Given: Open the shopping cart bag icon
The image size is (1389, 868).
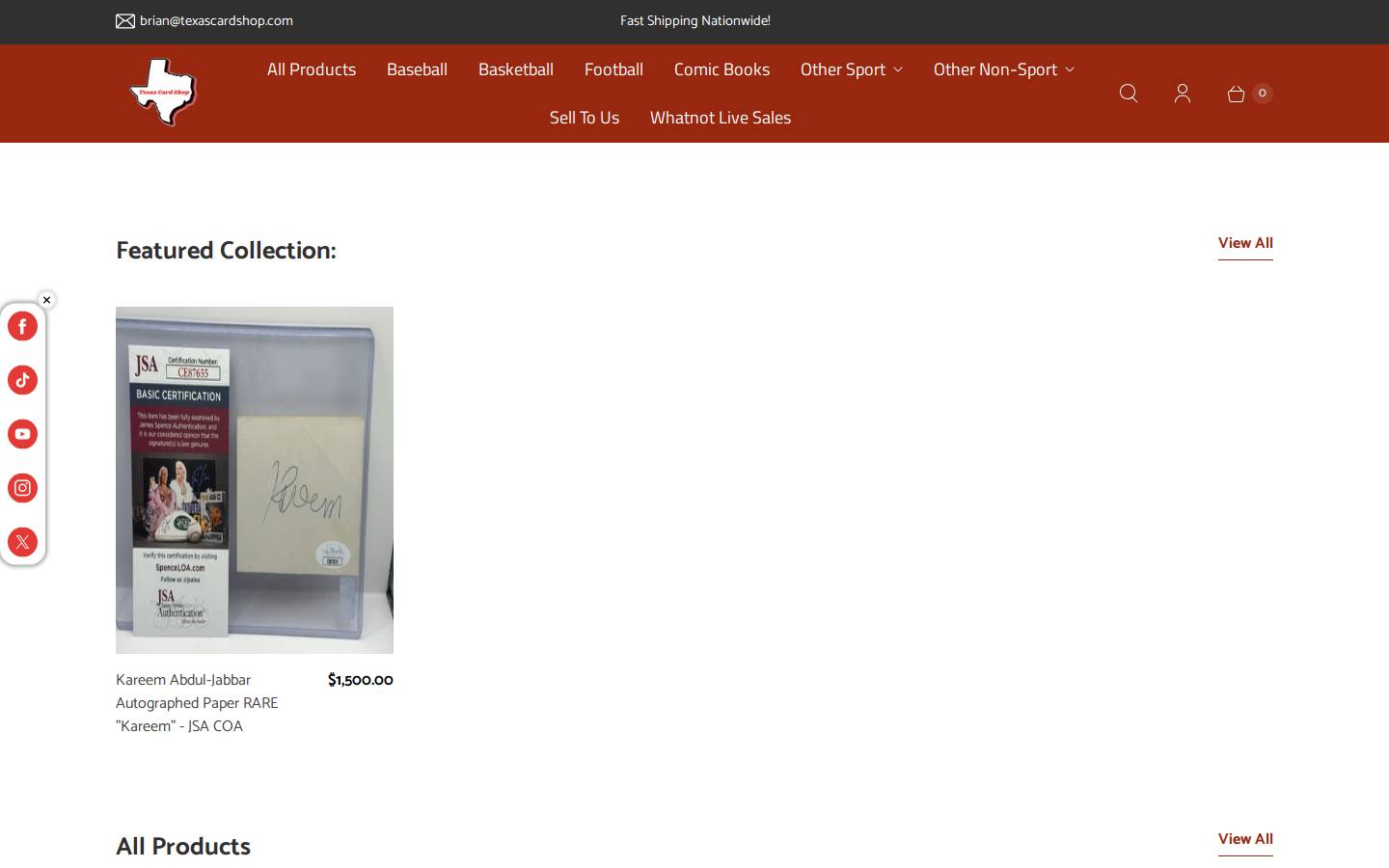Looking at the screenshot, I should pyautogui.click(x=1236, y=94).
